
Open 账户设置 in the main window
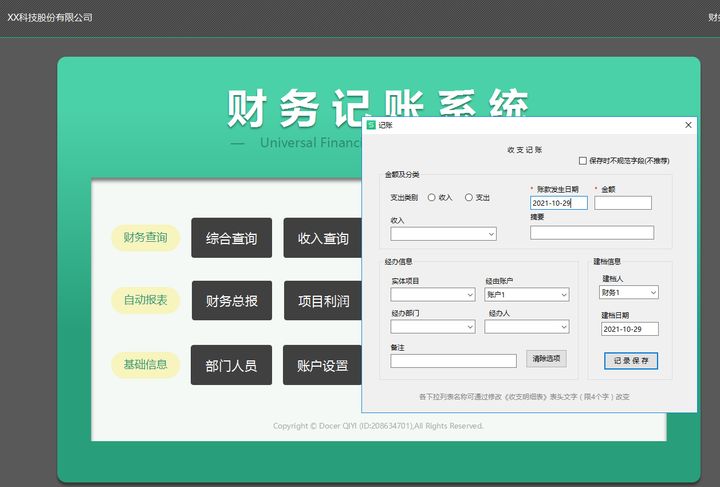[323, 365]
